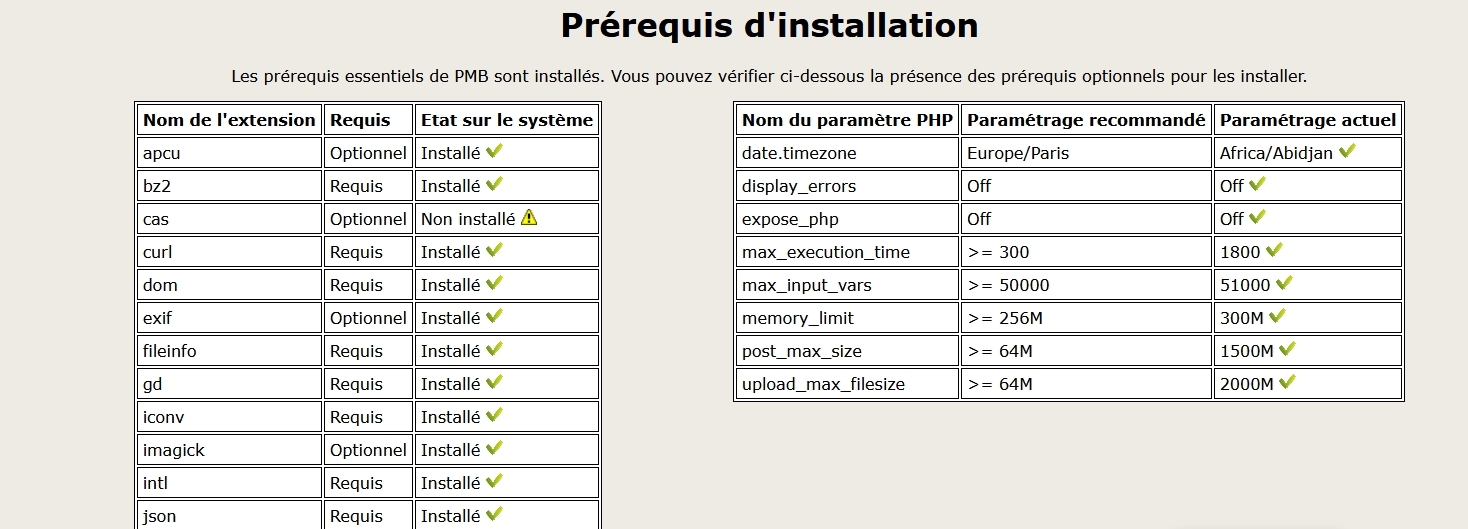Click the checkmark next to 300M memory_limit

[x=1277, y=316]
